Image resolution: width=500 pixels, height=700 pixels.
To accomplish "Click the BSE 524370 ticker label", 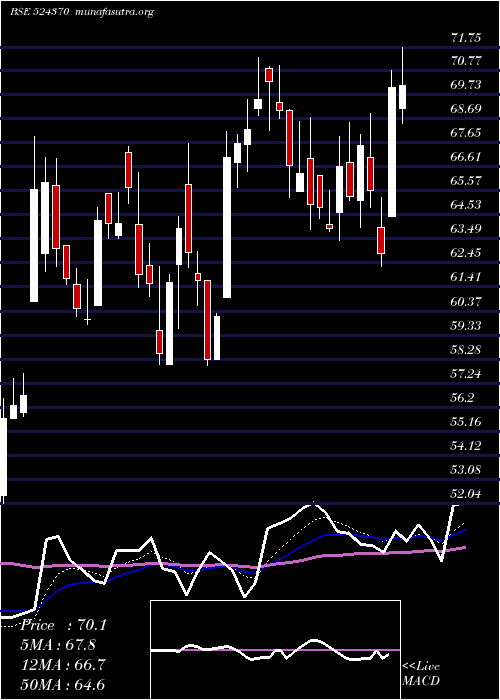I will click(x=39, y=12).
